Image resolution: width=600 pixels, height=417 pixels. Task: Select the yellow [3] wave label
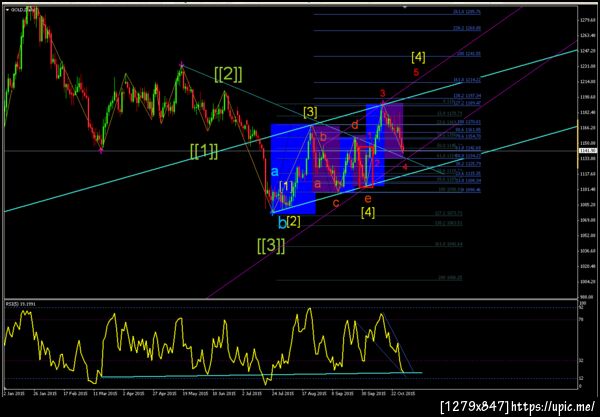click(x=310, y=112)
